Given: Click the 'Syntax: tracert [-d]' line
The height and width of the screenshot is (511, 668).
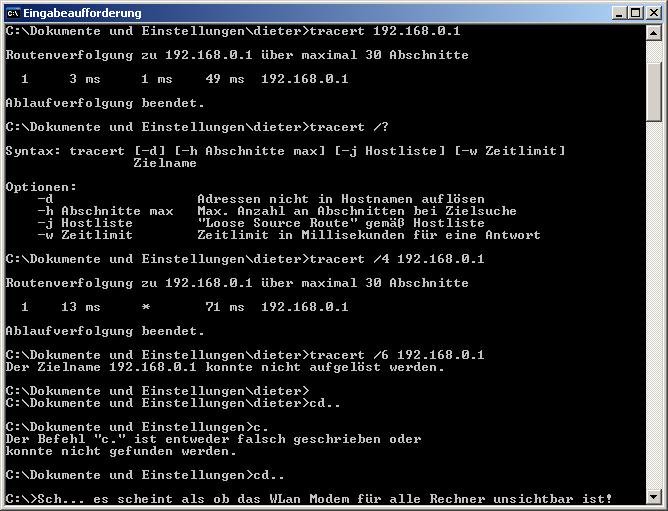Looking at the screenshot, I should click(x=285, y=151).
